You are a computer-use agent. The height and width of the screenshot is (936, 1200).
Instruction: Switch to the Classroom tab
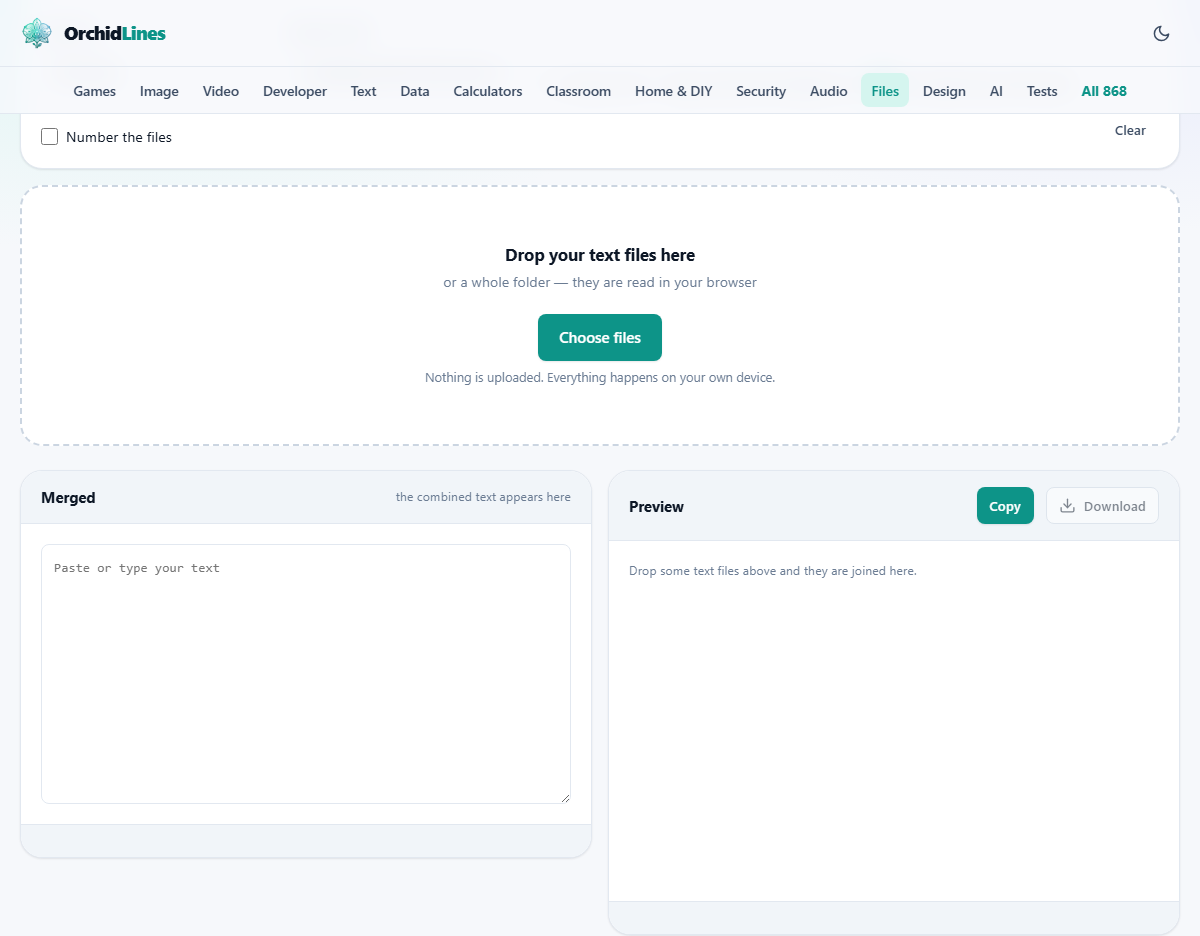[x=578, y=91]
